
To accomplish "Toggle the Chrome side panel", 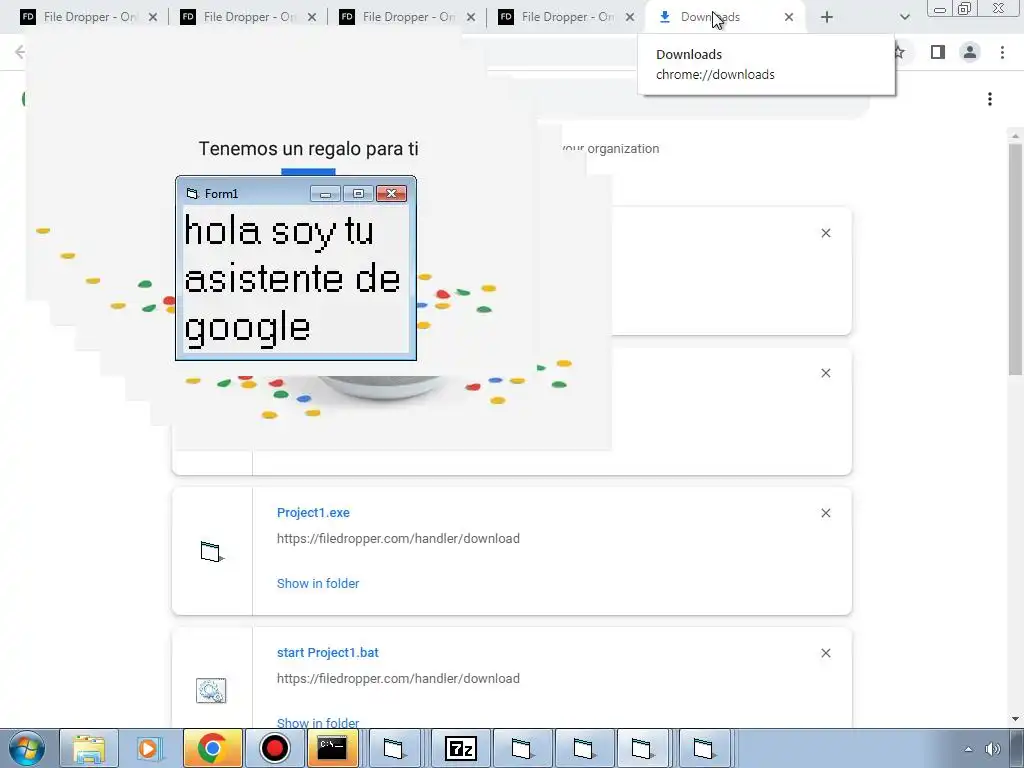I will (x=938, y=52).
